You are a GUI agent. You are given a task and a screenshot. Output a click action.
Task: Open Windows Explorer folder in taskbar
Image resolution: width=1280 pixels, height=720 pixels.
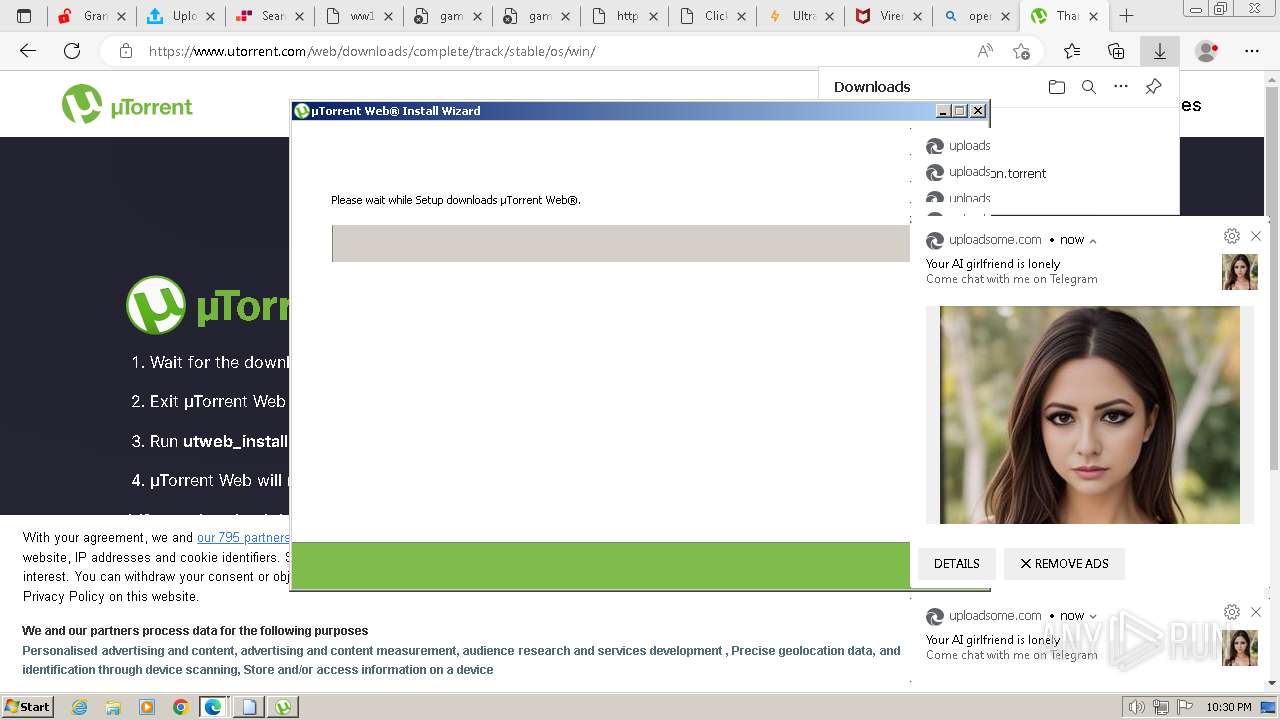coord(113,707)
